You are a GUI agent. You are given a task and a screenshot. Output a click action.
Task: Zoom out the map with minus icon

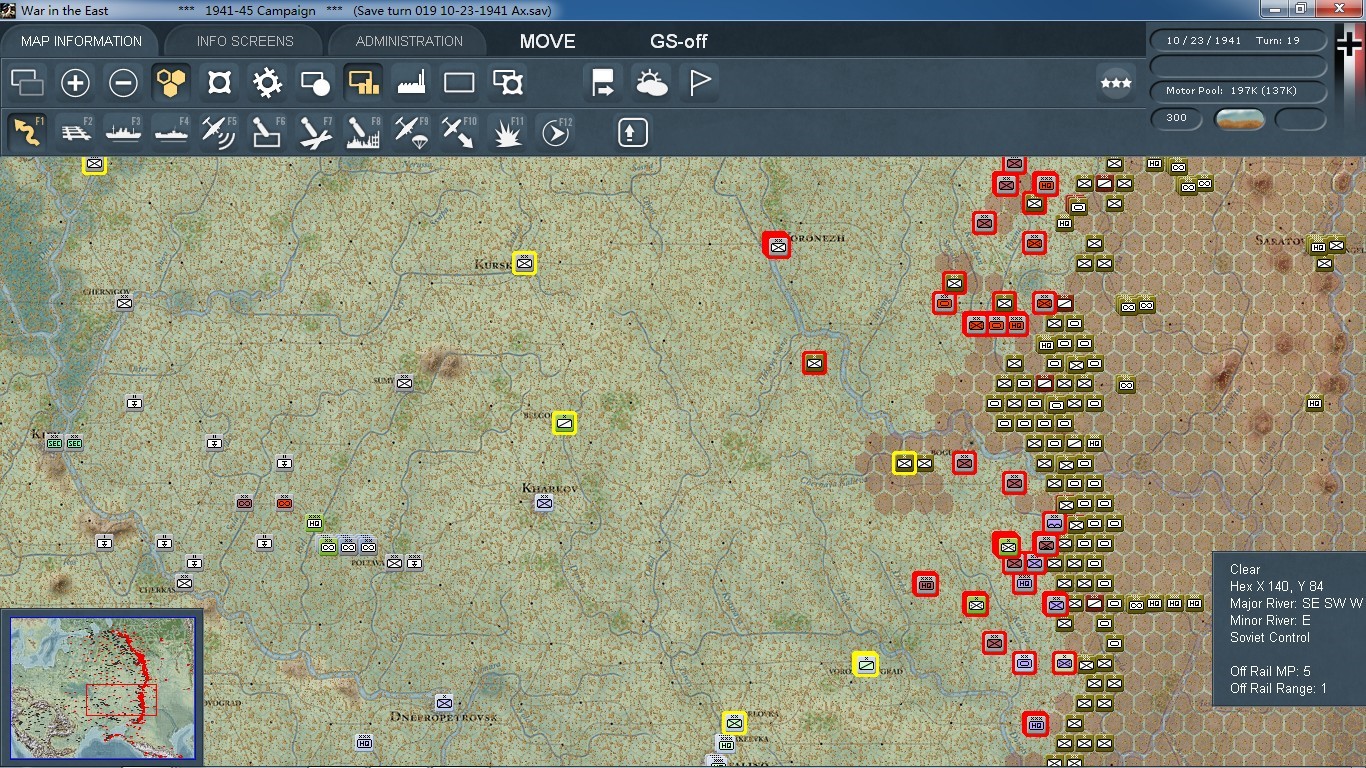pyautogui.click(x=123, y=83)
